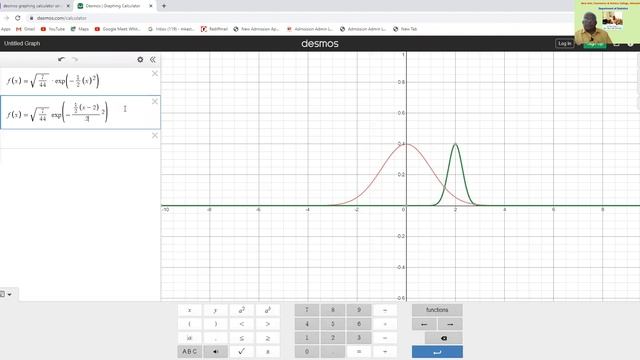The width and height of the screenshot is (640, 360).
Task: Open the graph settings gear icon
Action: (x=140, y=60)
